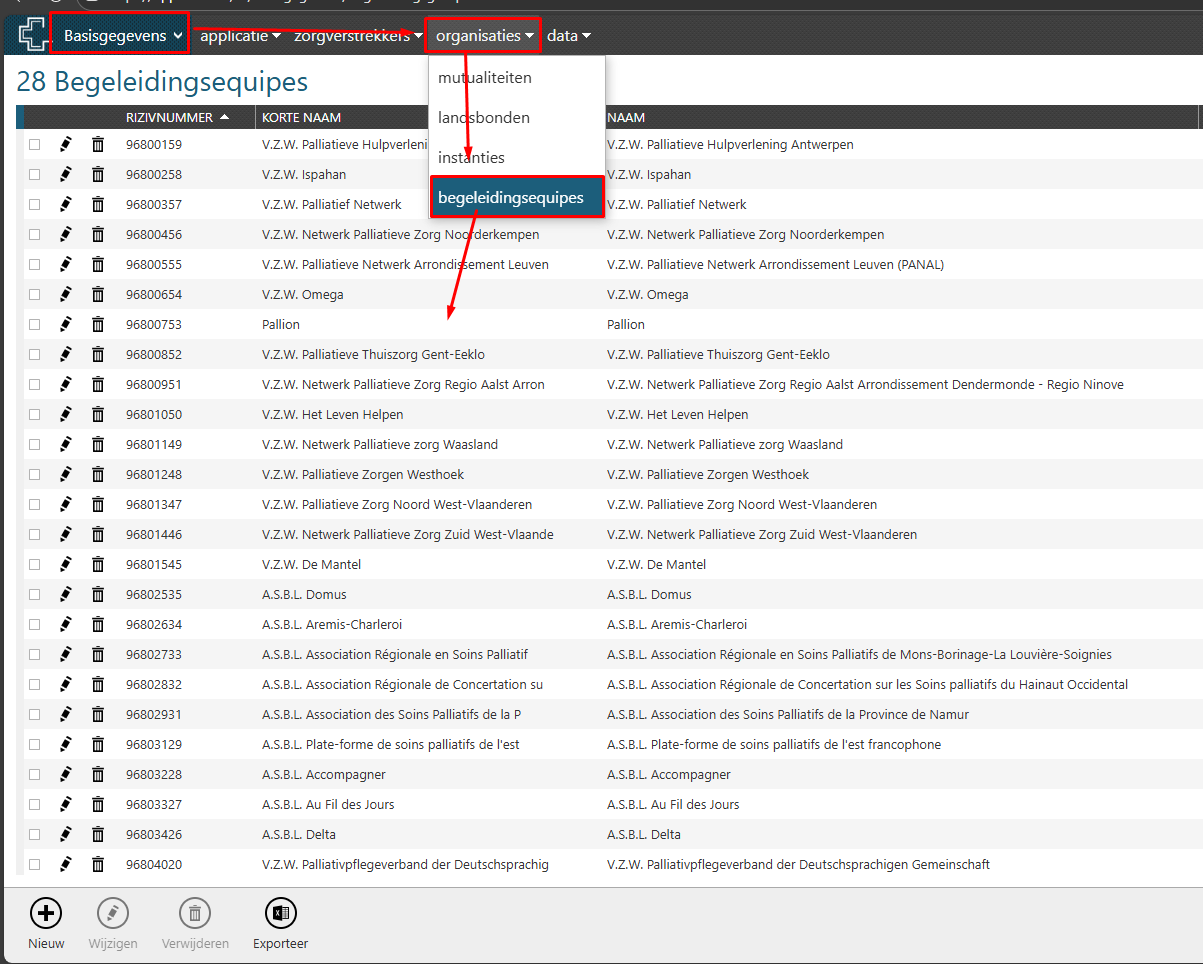Delete row 96800555 with its trash icon
The height and width of the screenshot is (964, 1203).
pyautogui.click(x=98, y=265)
